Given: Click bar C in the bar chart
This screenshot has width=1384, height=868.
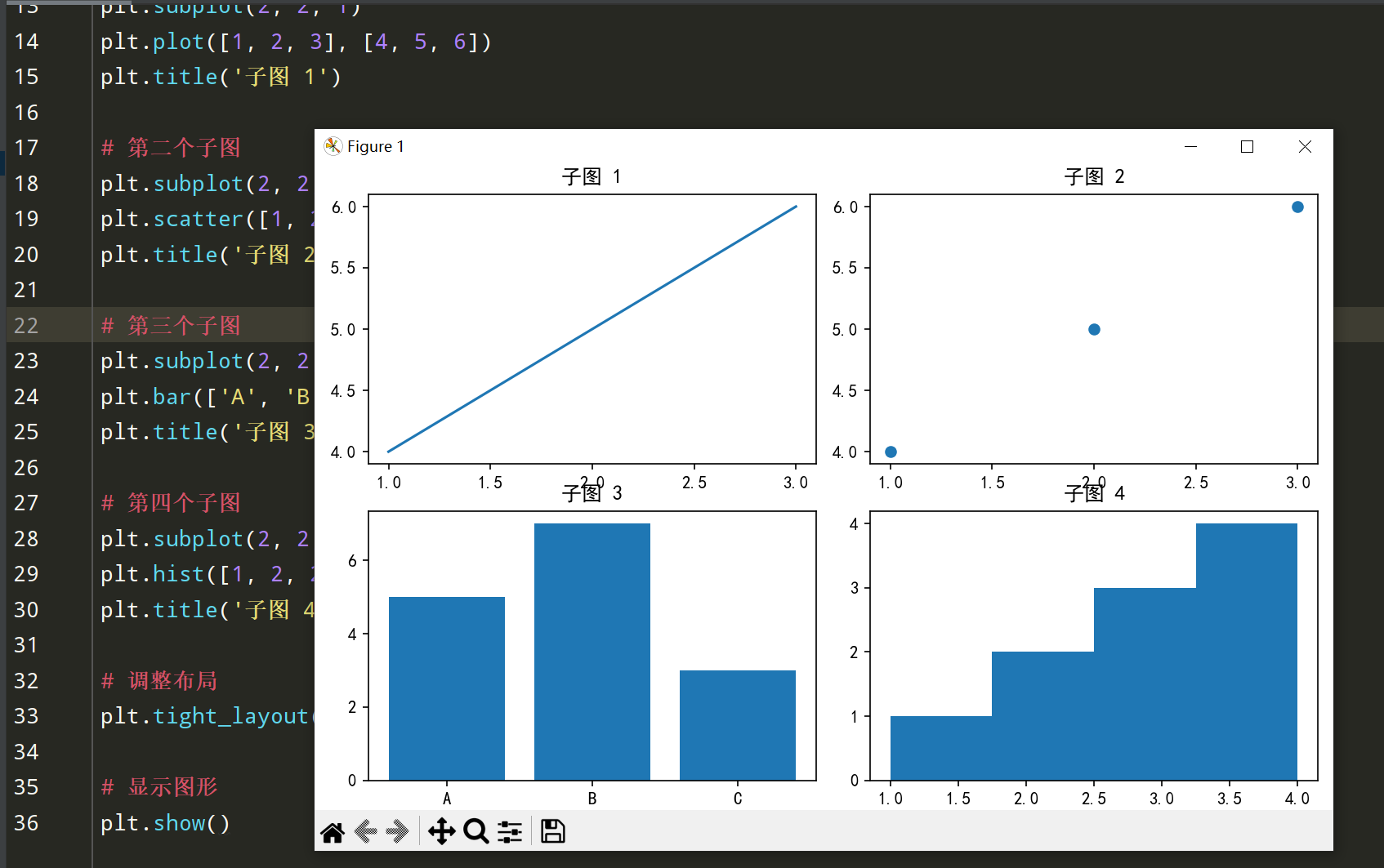Looking at the screenshot, I should click(x=738, y=725).
